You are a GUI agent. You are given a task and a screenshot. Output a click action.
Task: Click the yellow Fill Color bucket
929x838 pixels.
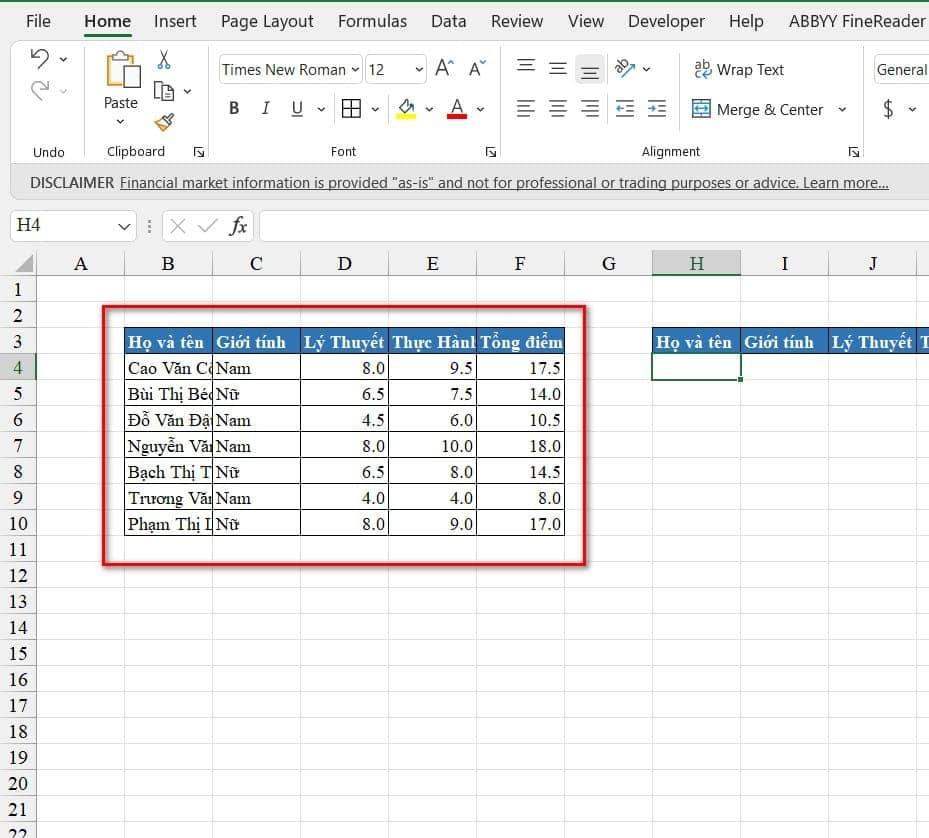click(406, 108)
